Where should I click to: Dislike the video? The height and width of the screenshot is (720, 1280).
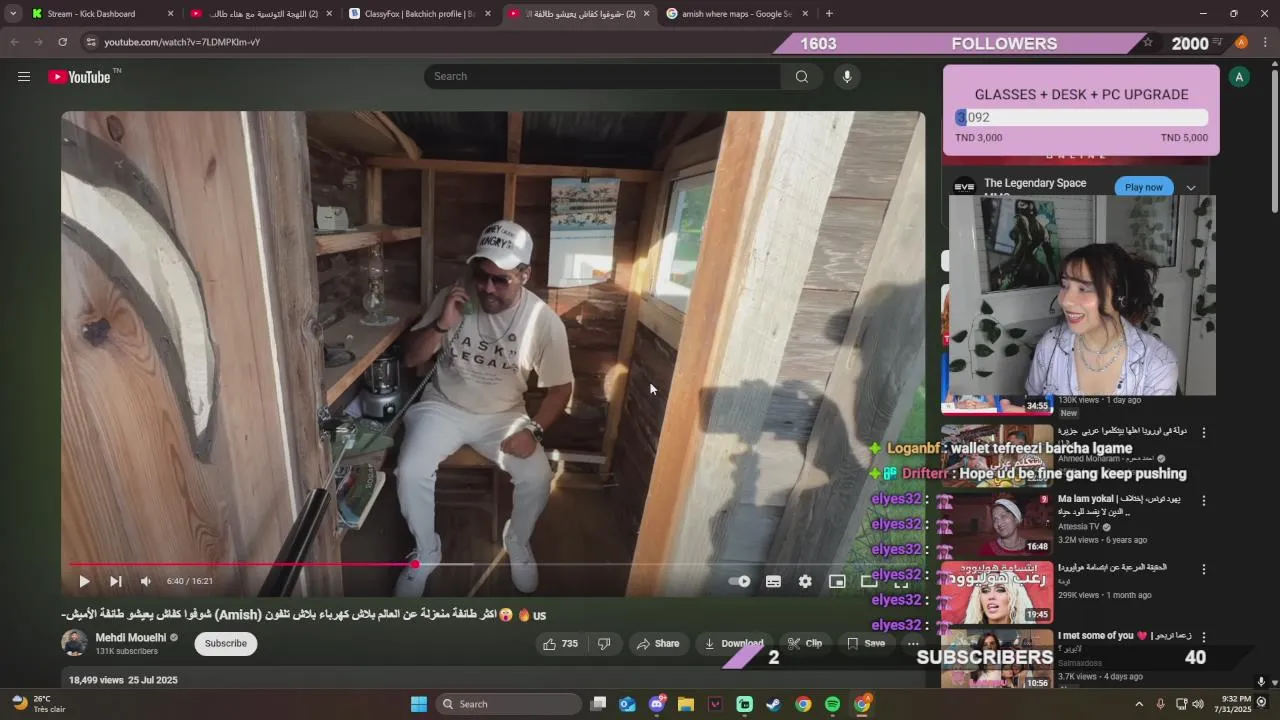604,644
